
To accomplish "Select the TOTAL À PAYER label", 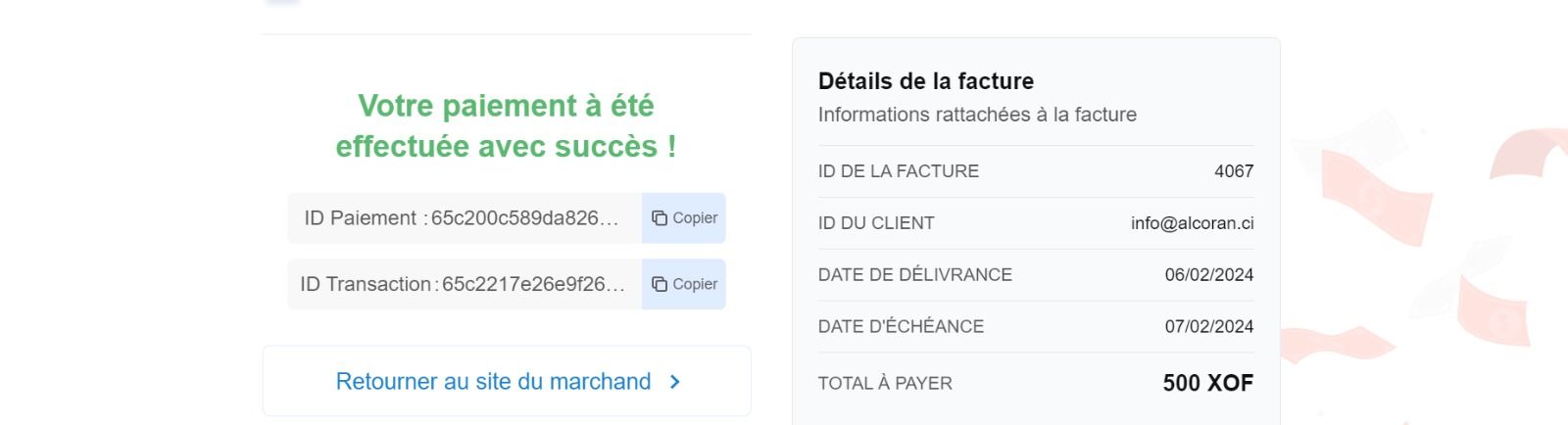I will pyautogui.click(x=885, y=384).
